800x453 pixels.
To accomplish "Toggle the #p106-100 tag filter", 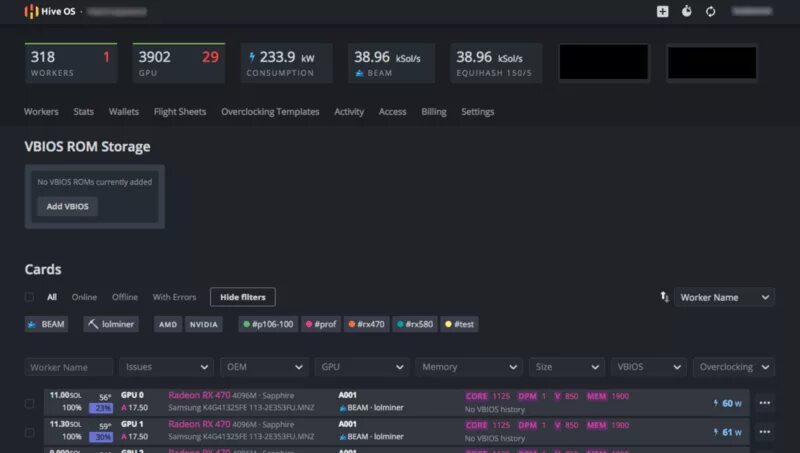I will [268, 324].
